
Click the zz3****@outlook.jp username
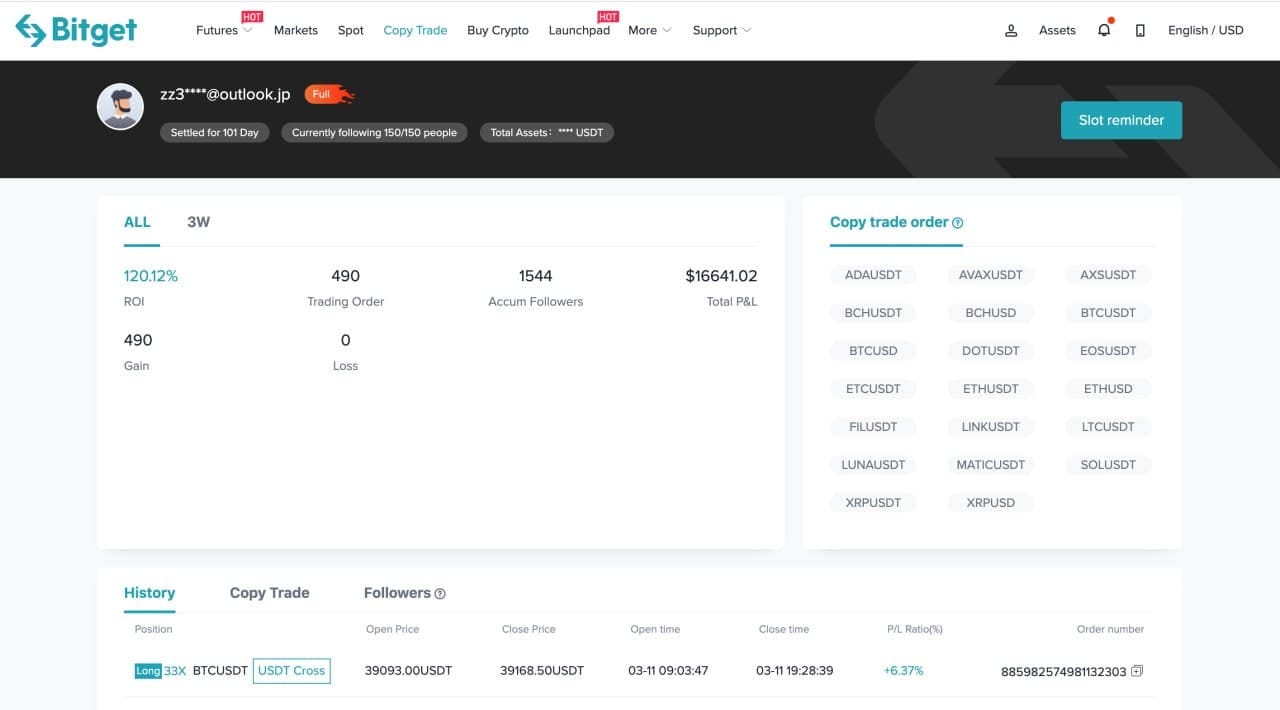[x=225, y=94]
